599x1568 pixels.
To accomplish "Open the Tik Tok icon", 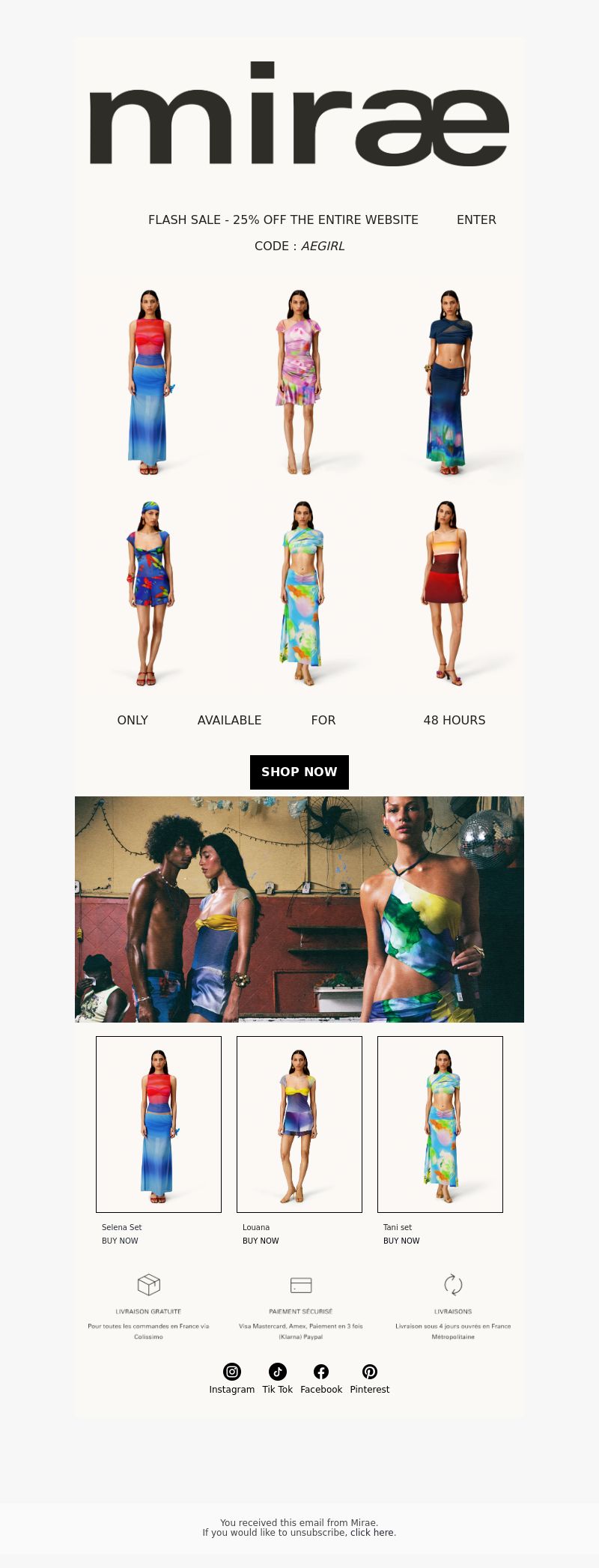I will [278, 1372].
